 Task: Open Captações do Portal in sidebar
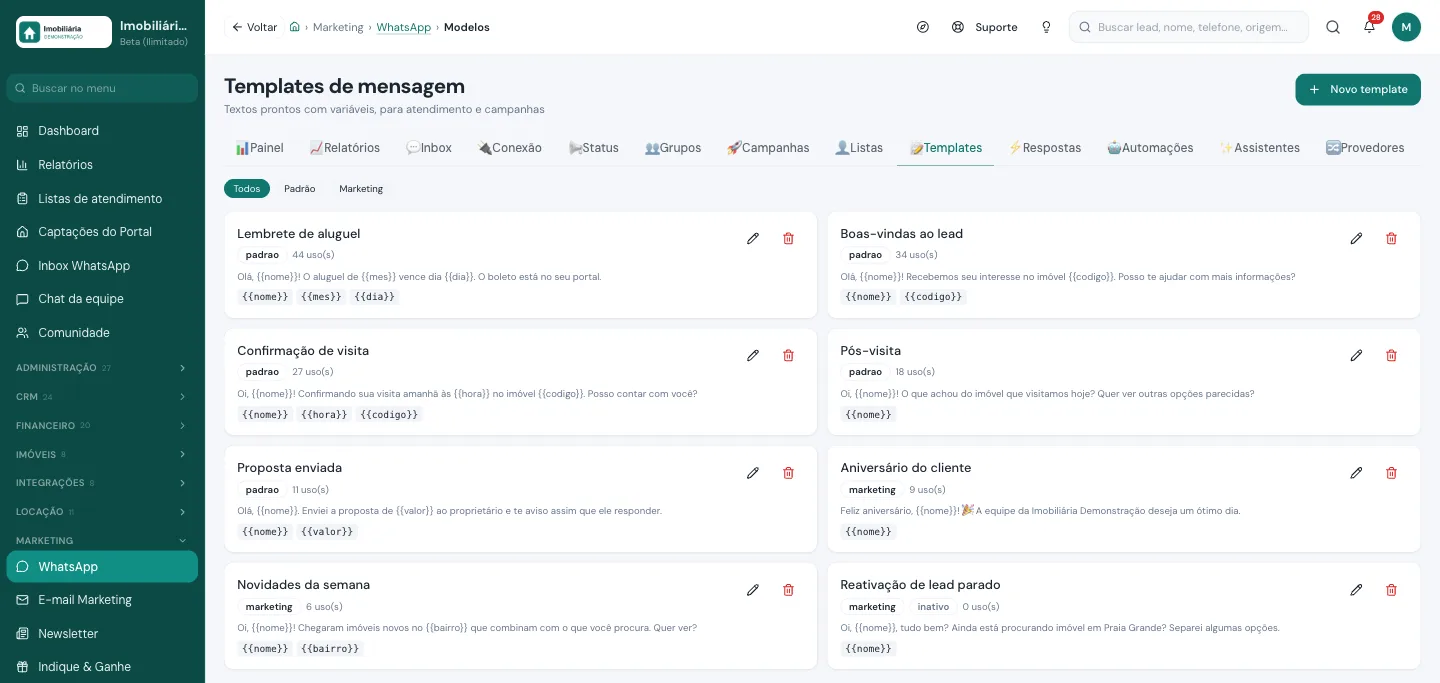[x=102, y=232]
